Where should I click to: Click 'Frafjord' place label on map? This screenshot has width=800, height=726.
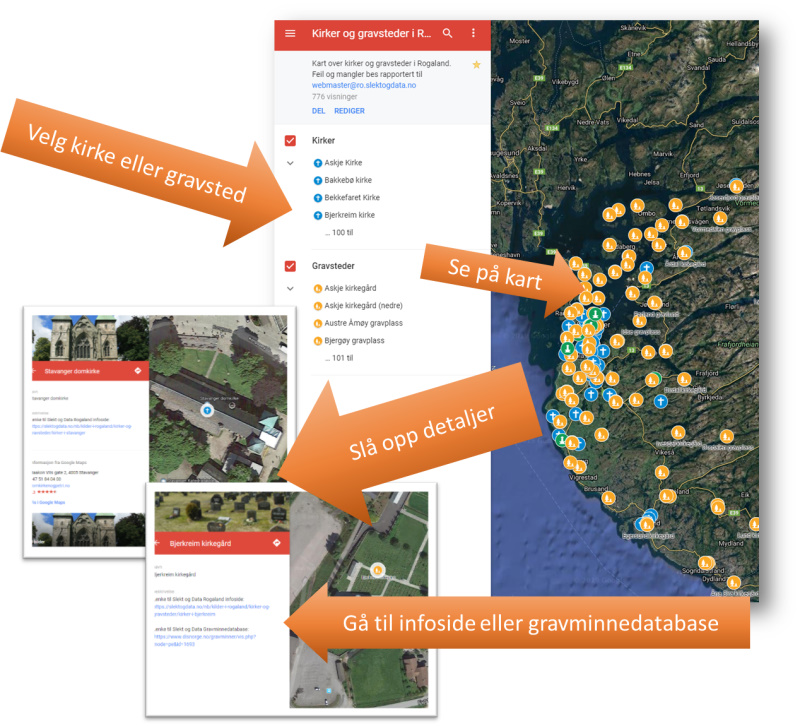coord(707,373)
